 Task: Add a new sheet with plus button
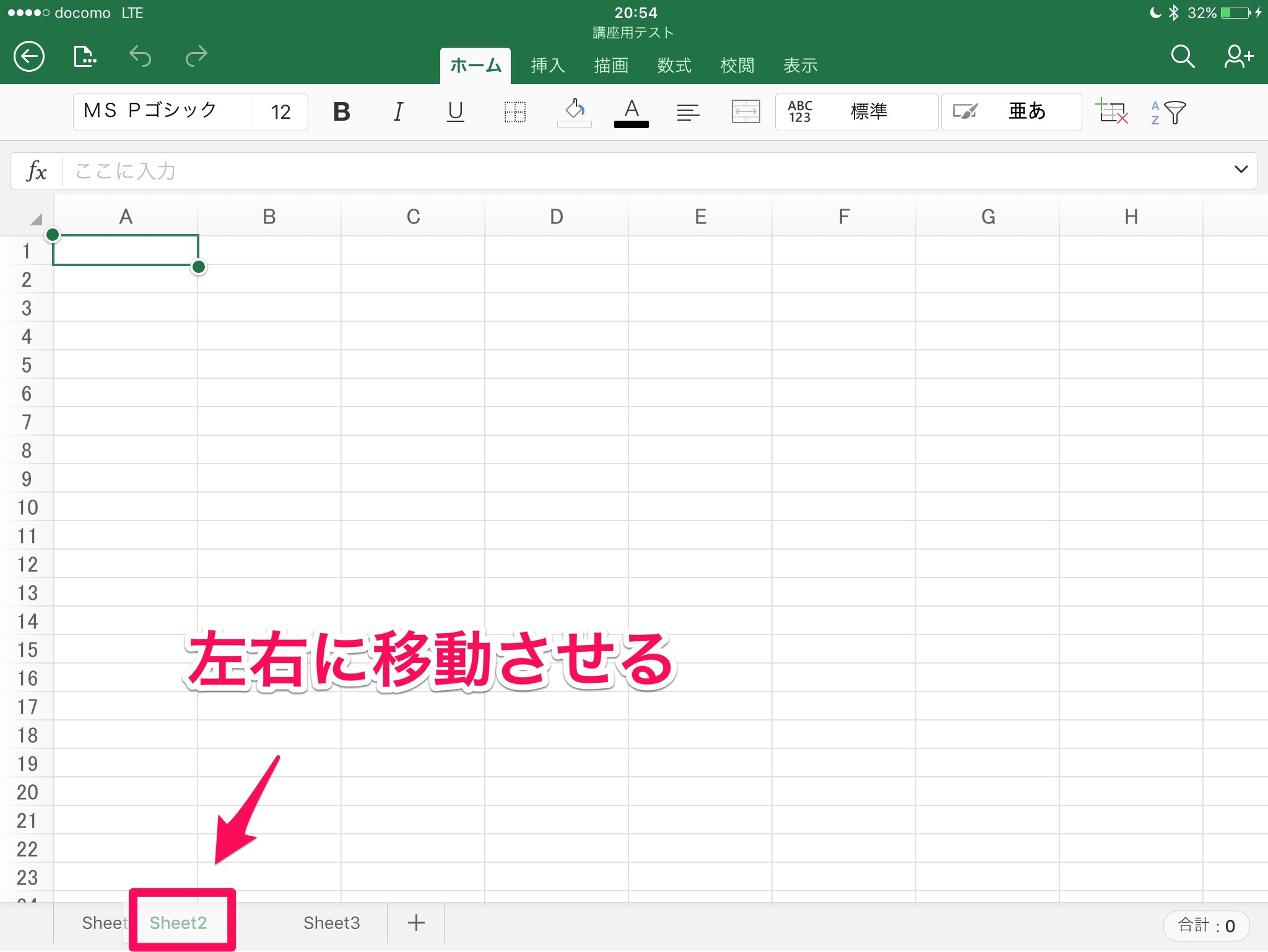[x=416, y=923]
